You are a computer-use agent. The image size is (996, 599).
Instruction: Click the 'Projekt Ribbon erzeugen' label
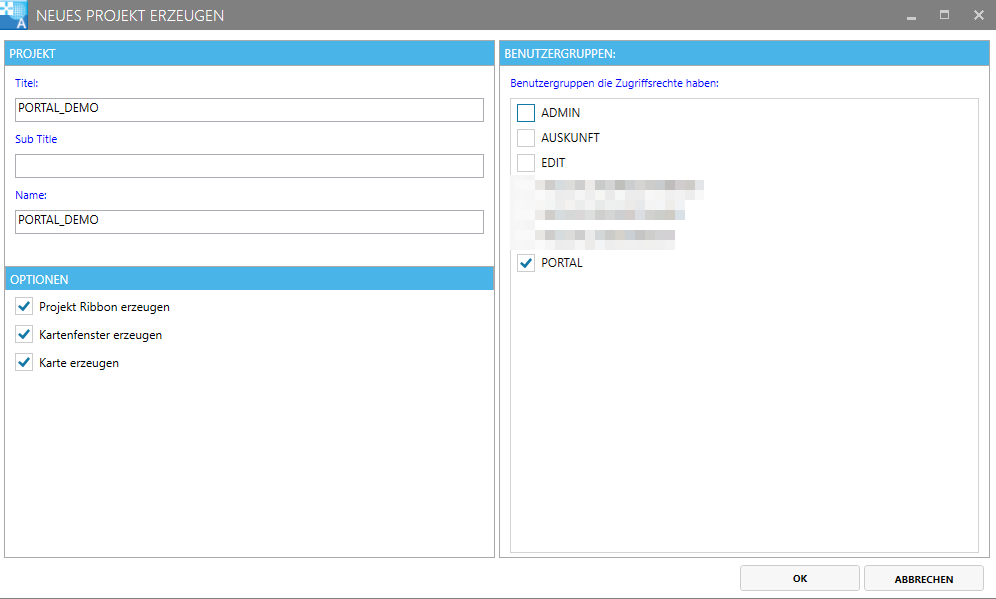(104, 307)
